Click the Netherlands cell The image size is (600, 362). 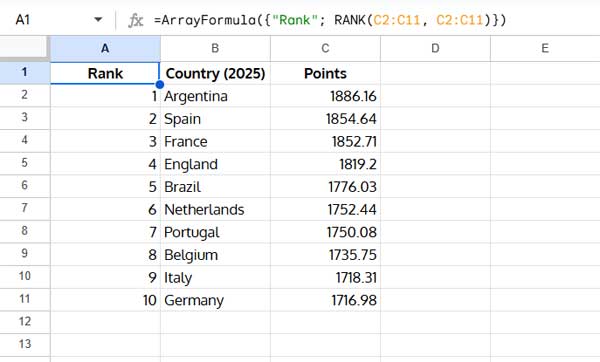point(215,209)
